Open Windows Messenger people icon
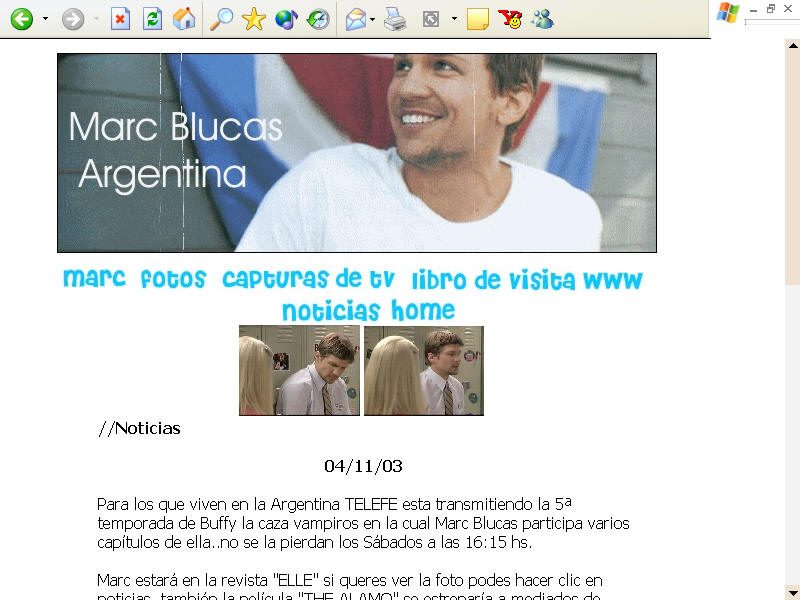Screen dimensions: 800x600 tap(542, 19)
